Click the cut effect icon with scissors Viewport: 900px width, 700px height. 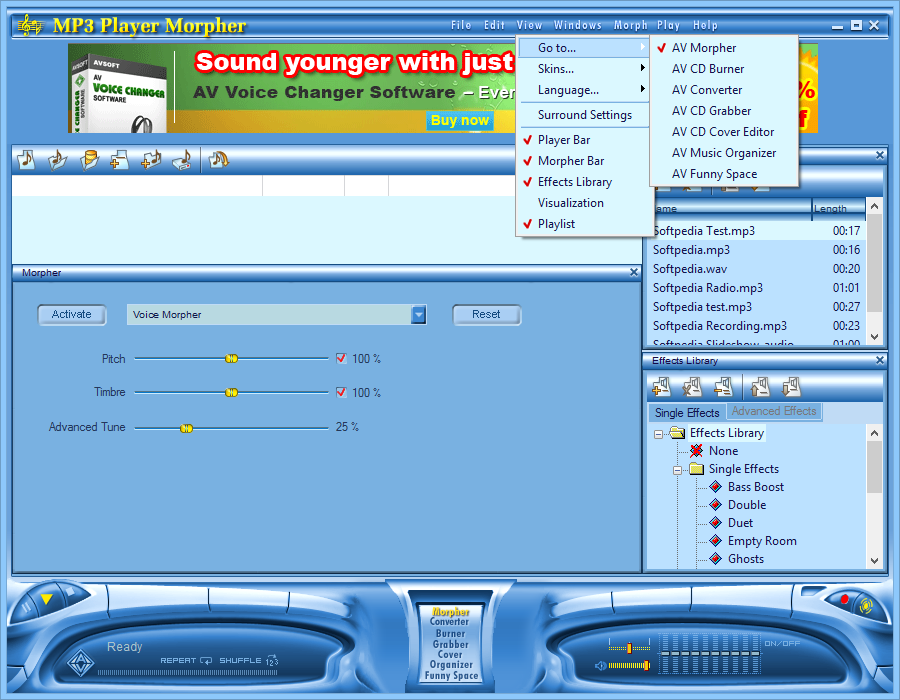pos(692,387)
